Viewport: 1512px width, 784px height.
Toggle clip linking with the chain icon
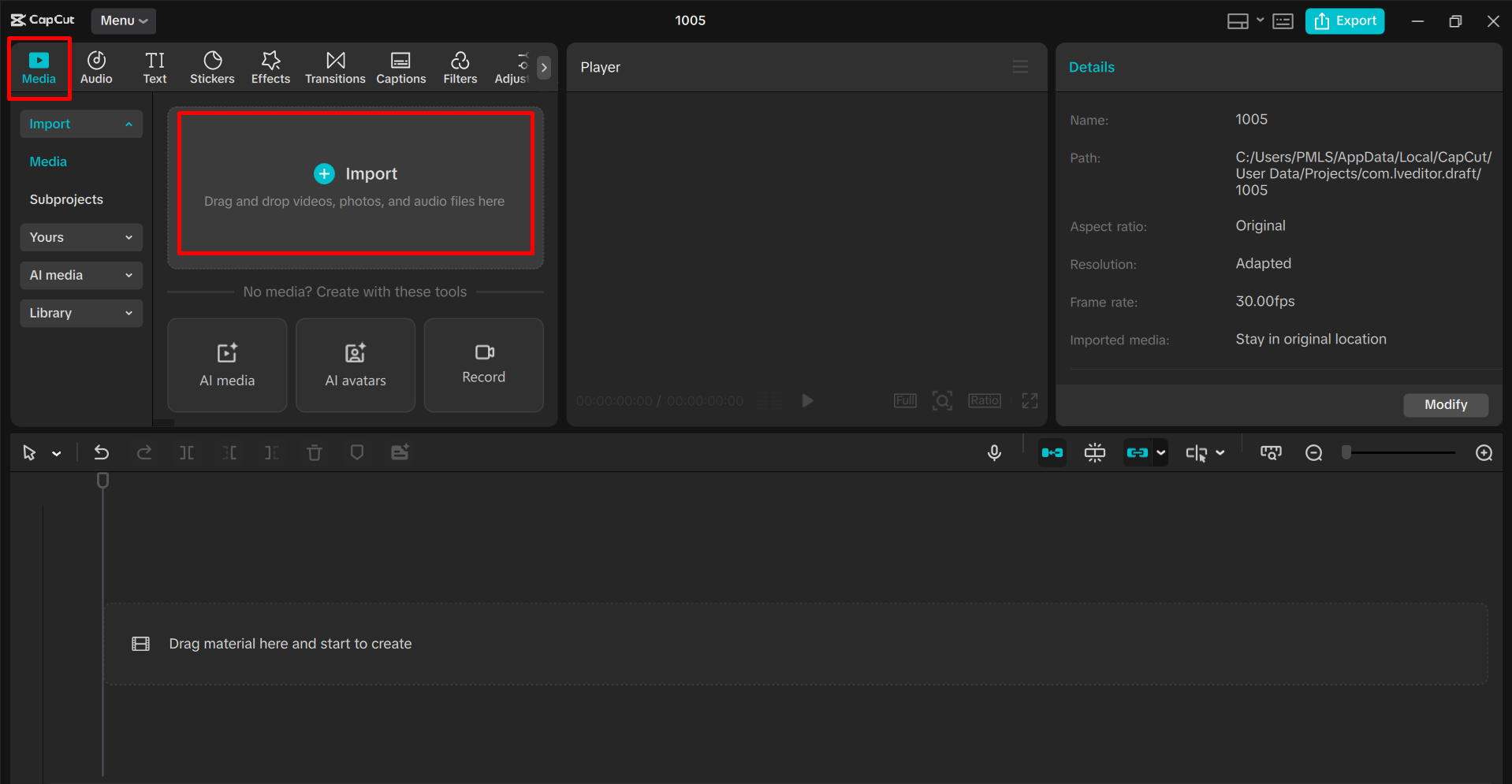pos(1138,452)
